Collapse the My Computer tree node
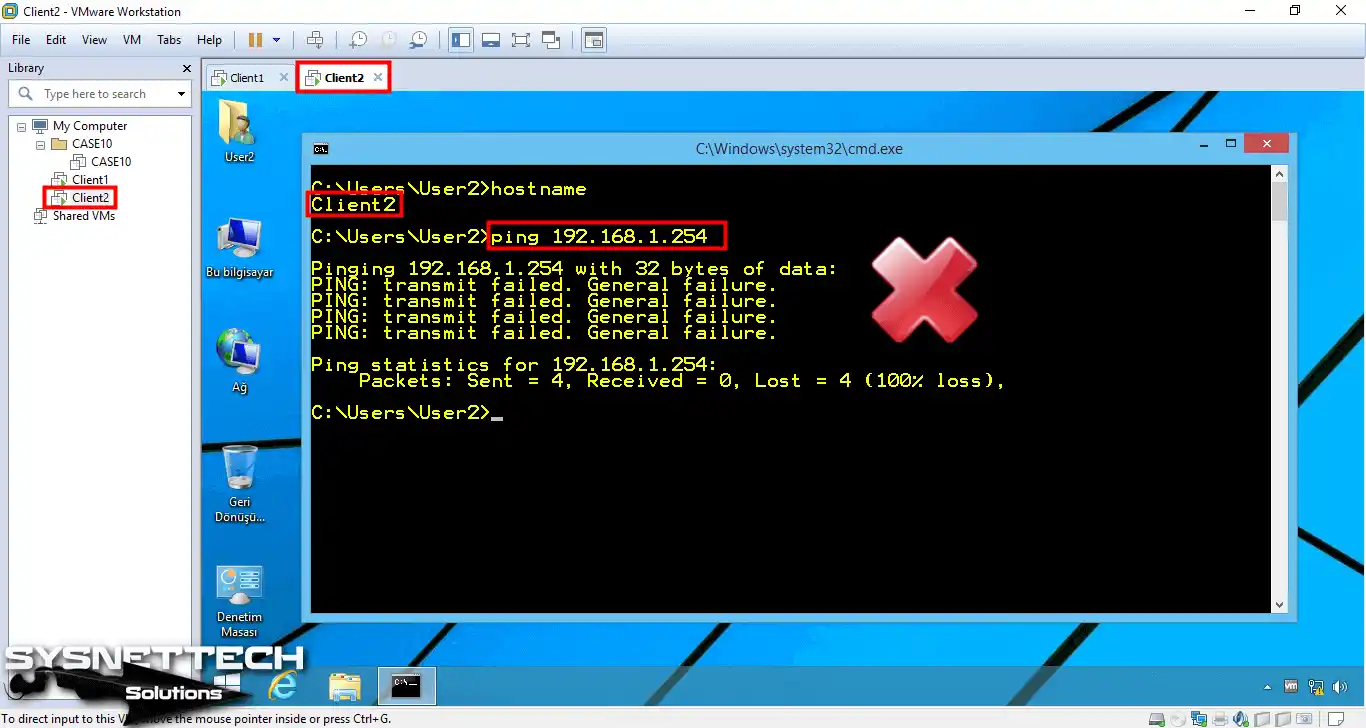 tap(20, 125)
